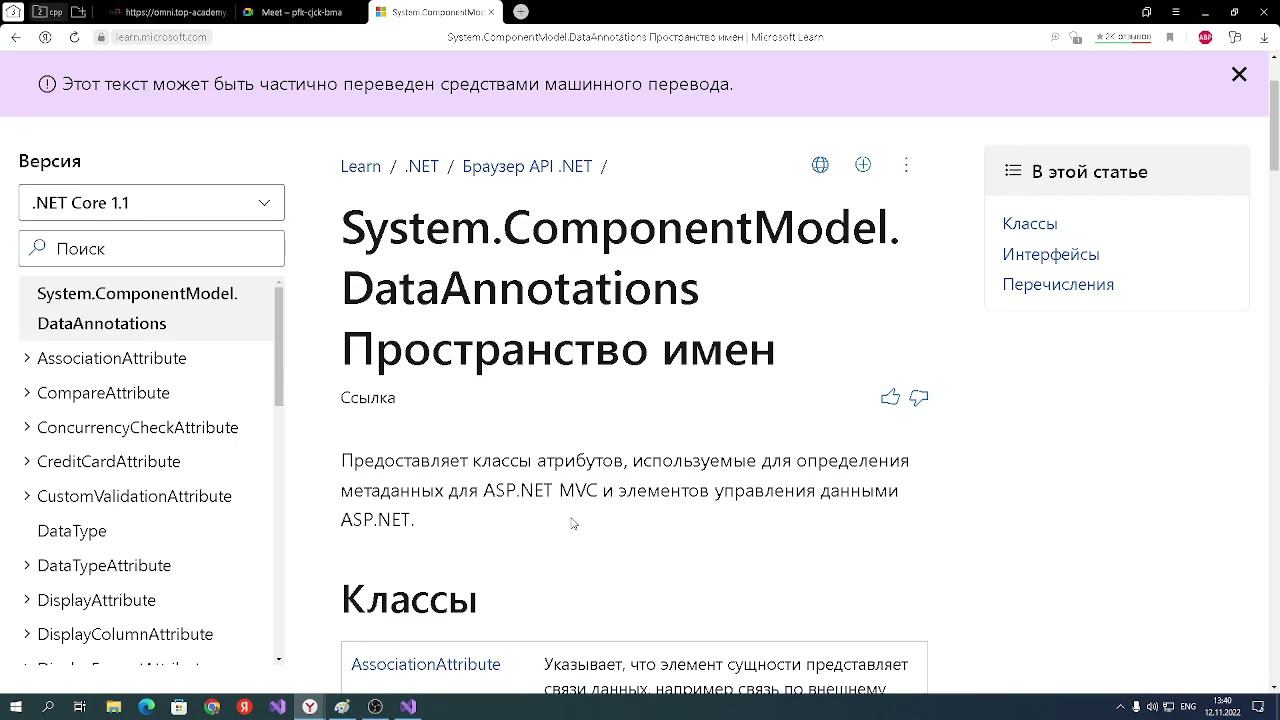The image size is (1280, 720).
Task: Show hidden system tray icons
Action: pyautogui.click(x=1120, y=707)
